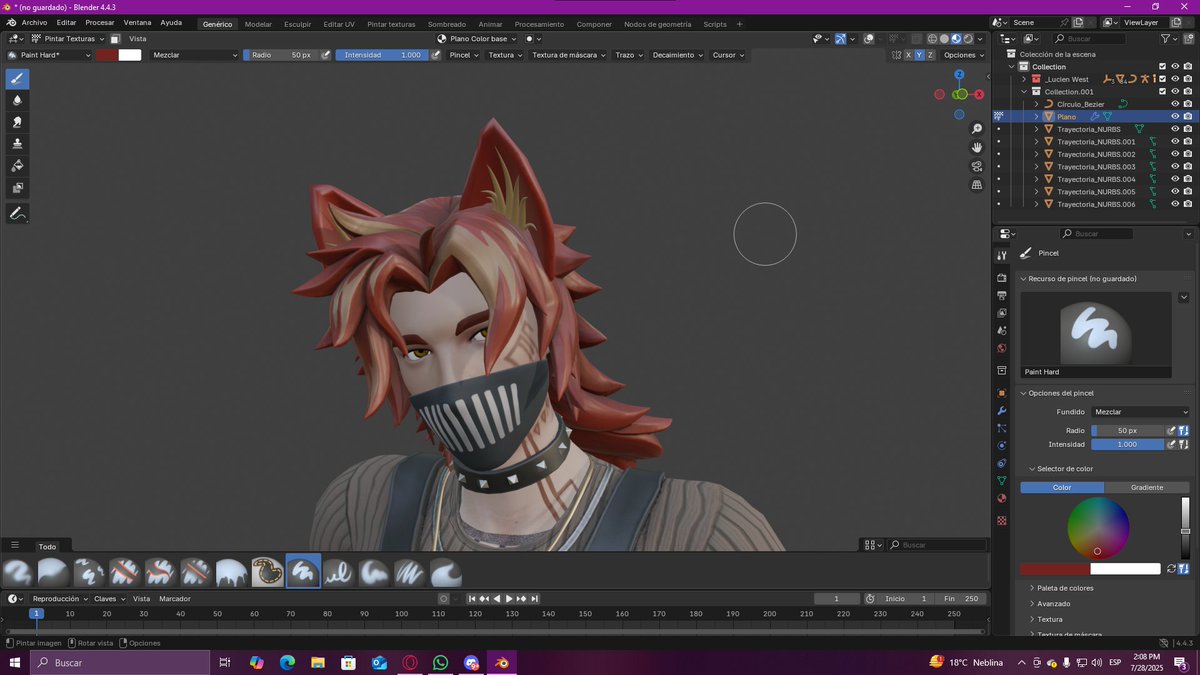This screenshot has height=675, width=1200.
Task: Toggle Z axis symmetry button
Action: 931,55
